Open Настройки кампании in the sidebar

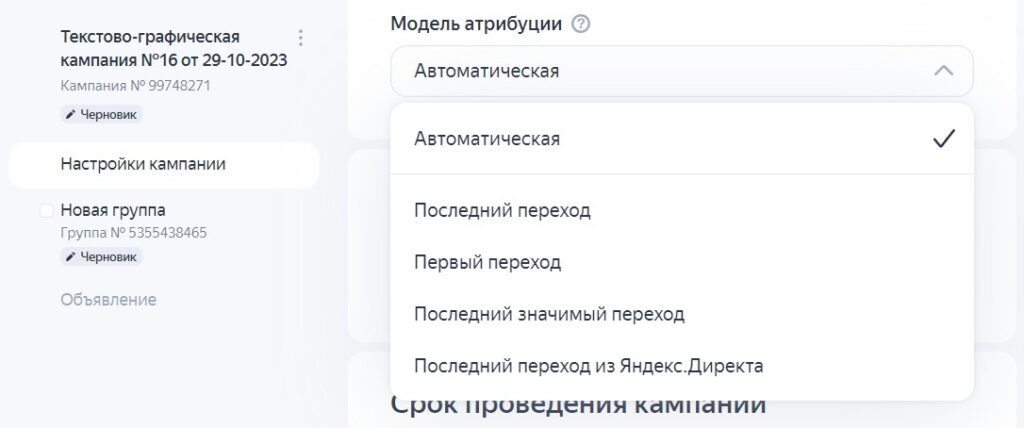tap(143, 164)
